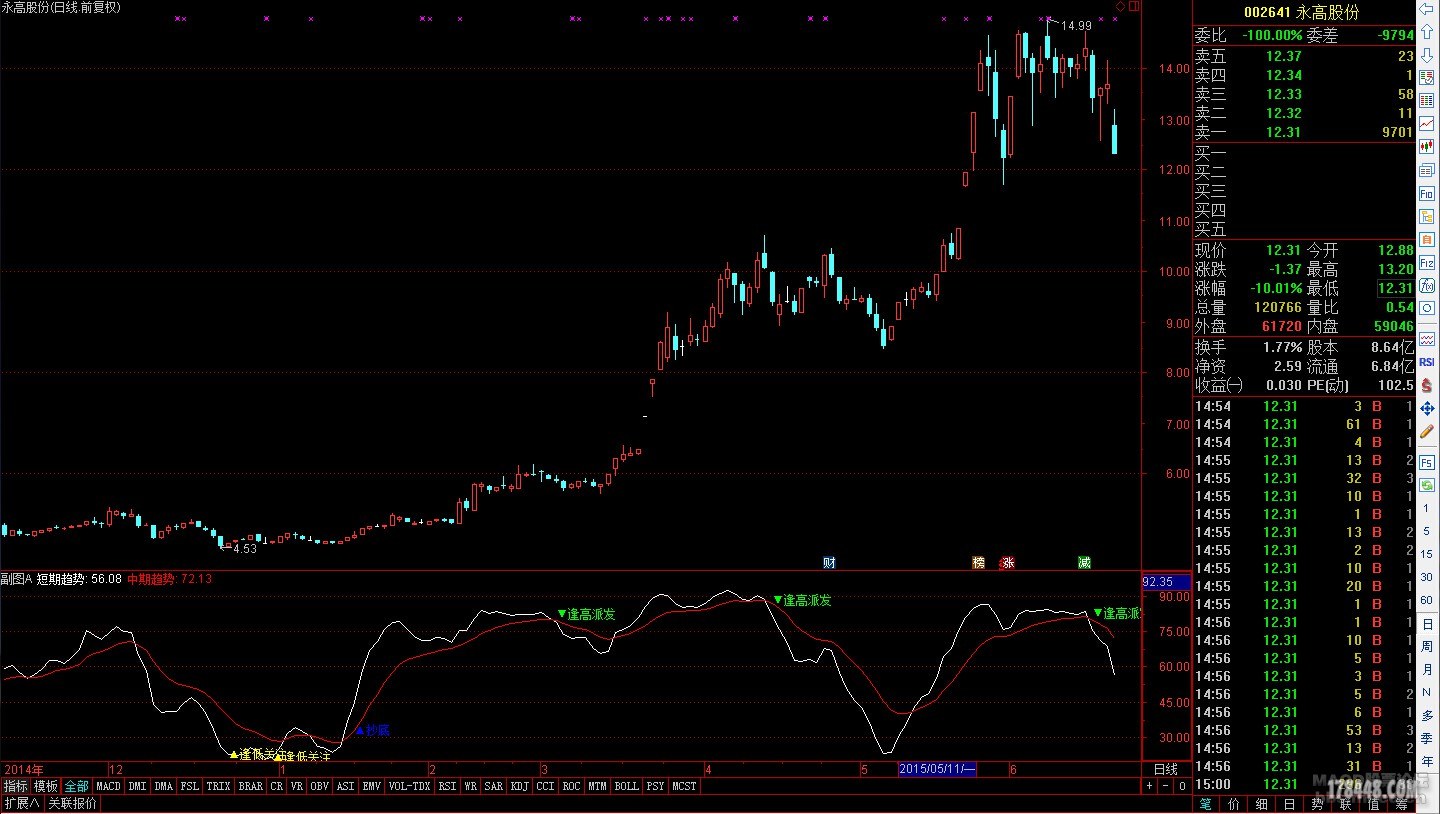Click the back arrow icon in right toolbar
1440x814 pixels.
click(x=1427, y=8)
